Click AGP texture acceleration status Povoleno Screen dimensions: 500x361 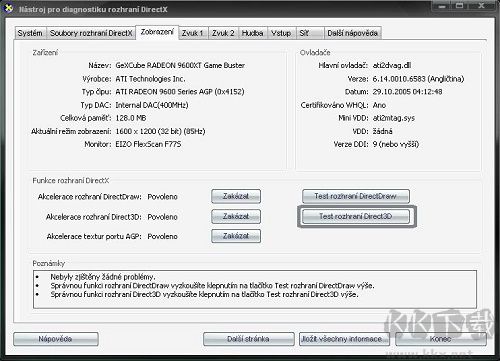[162, 237]
